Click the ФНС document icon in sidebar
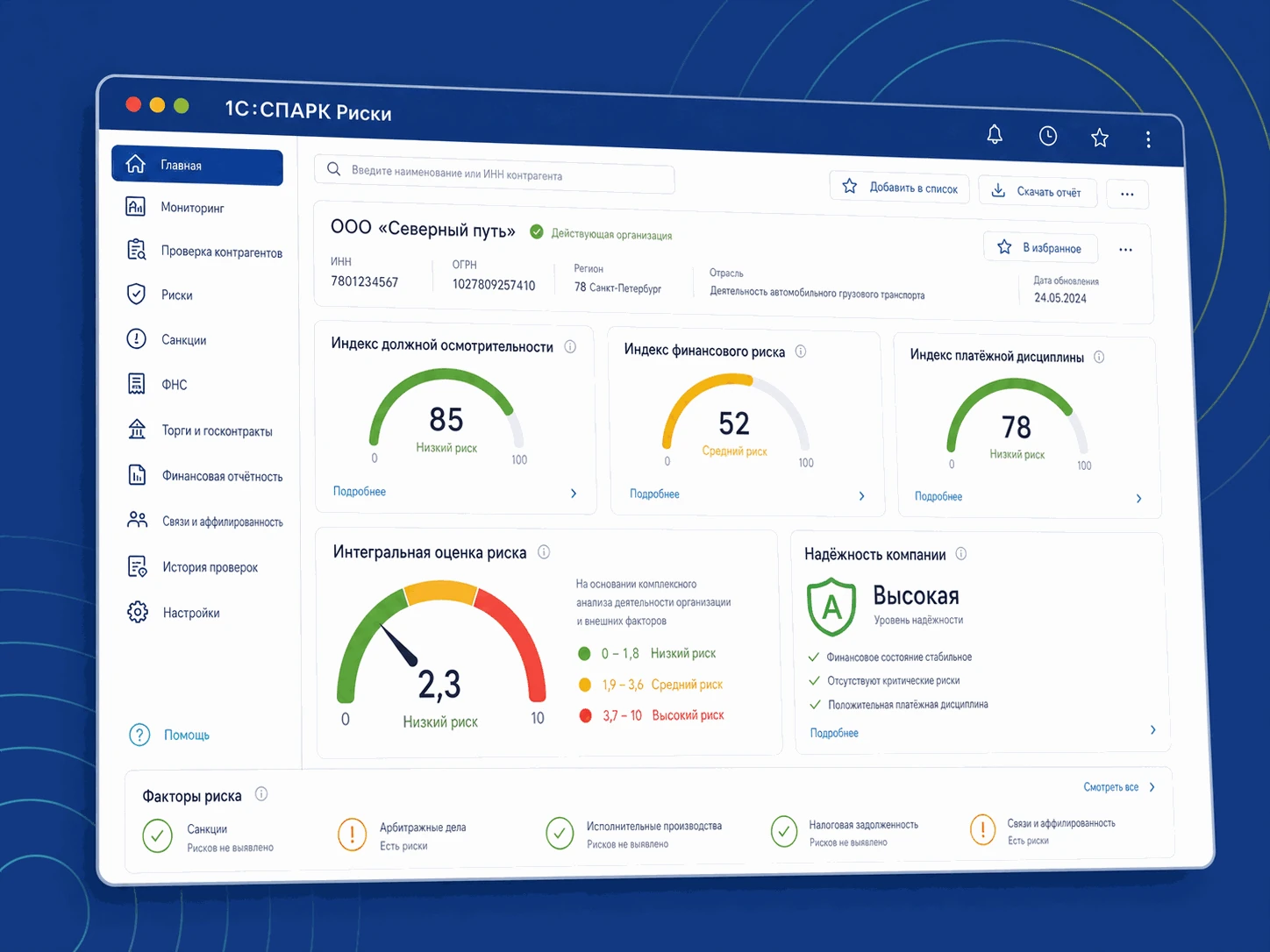Image resolution: width=1270 pixels, height=952 pixels. click(137, 383)
